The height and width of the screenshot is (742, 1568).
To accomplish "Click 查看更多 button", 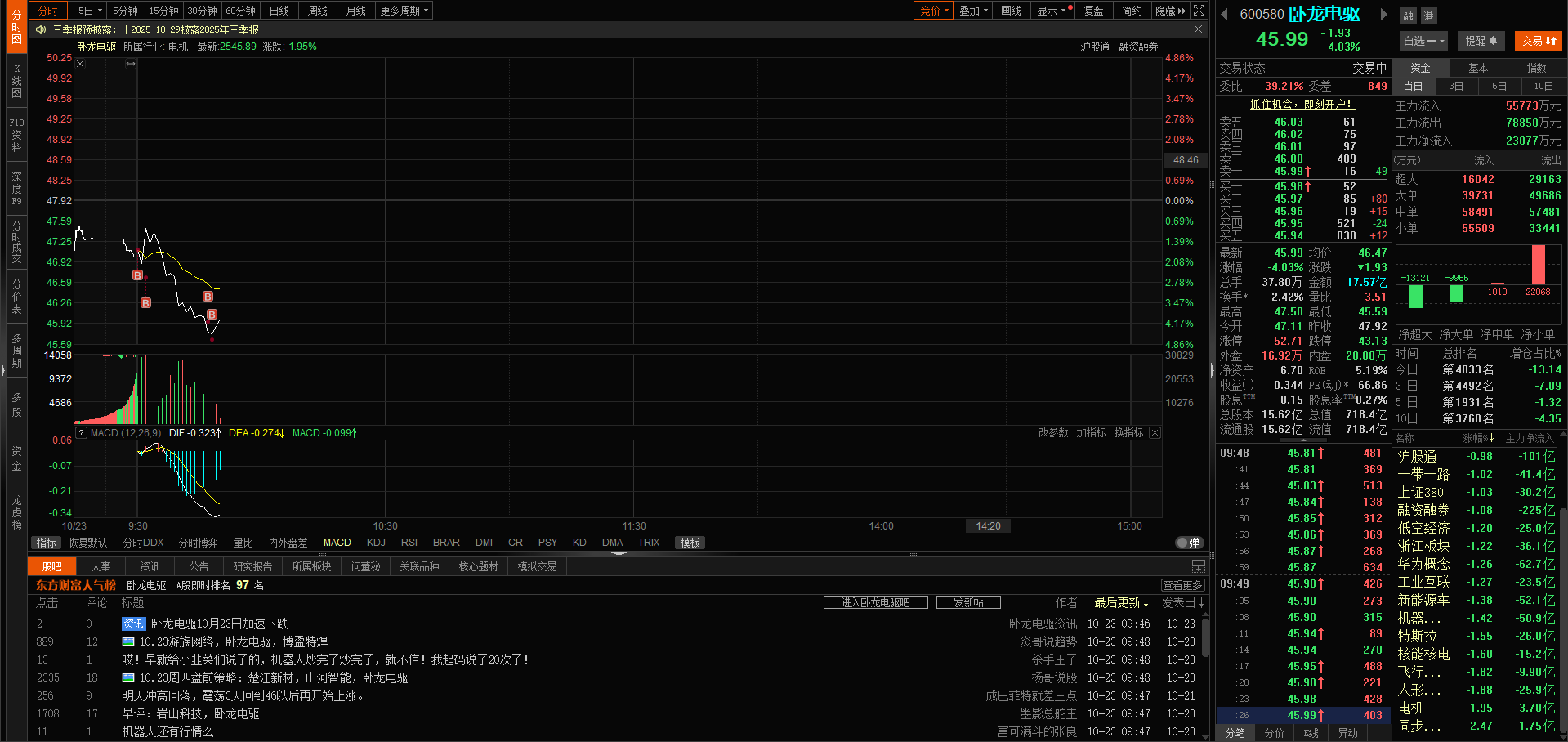I will pyautogui.click(x=1182, y=585).
